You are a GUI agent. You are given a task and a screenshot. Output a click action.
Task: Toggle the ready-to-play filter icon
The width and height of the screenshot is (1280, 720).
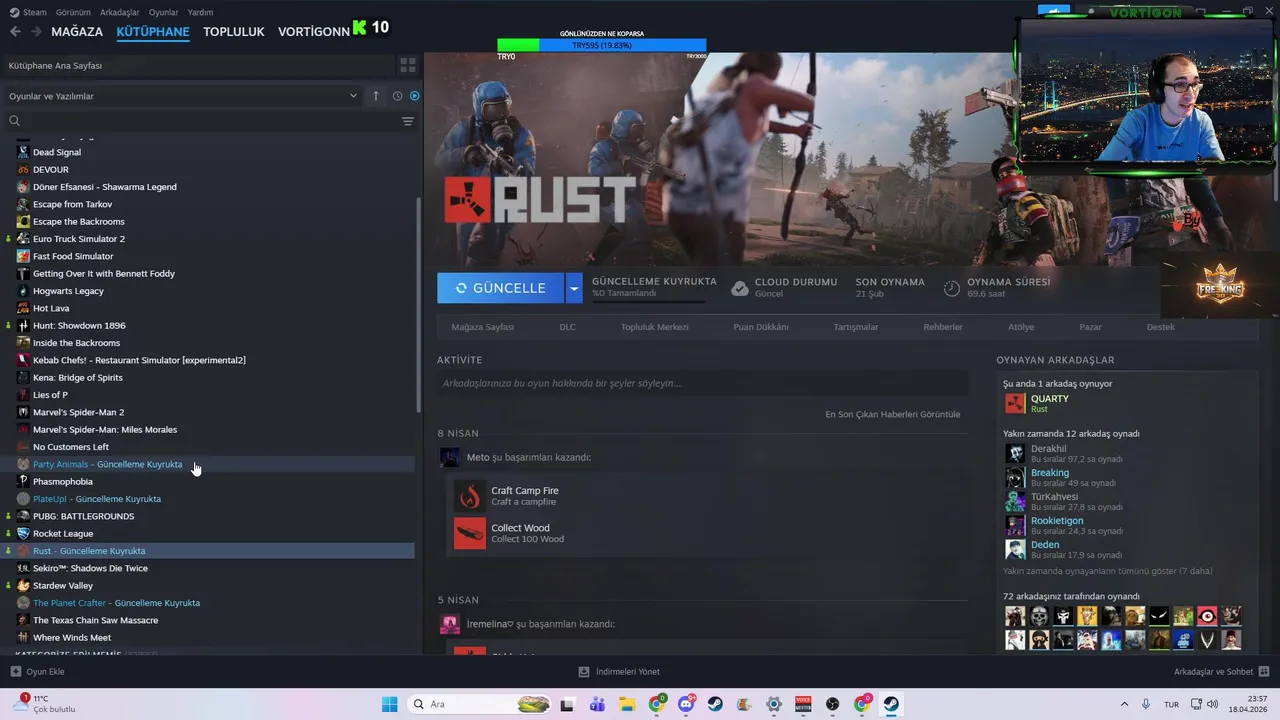click(x=415, y=96)
